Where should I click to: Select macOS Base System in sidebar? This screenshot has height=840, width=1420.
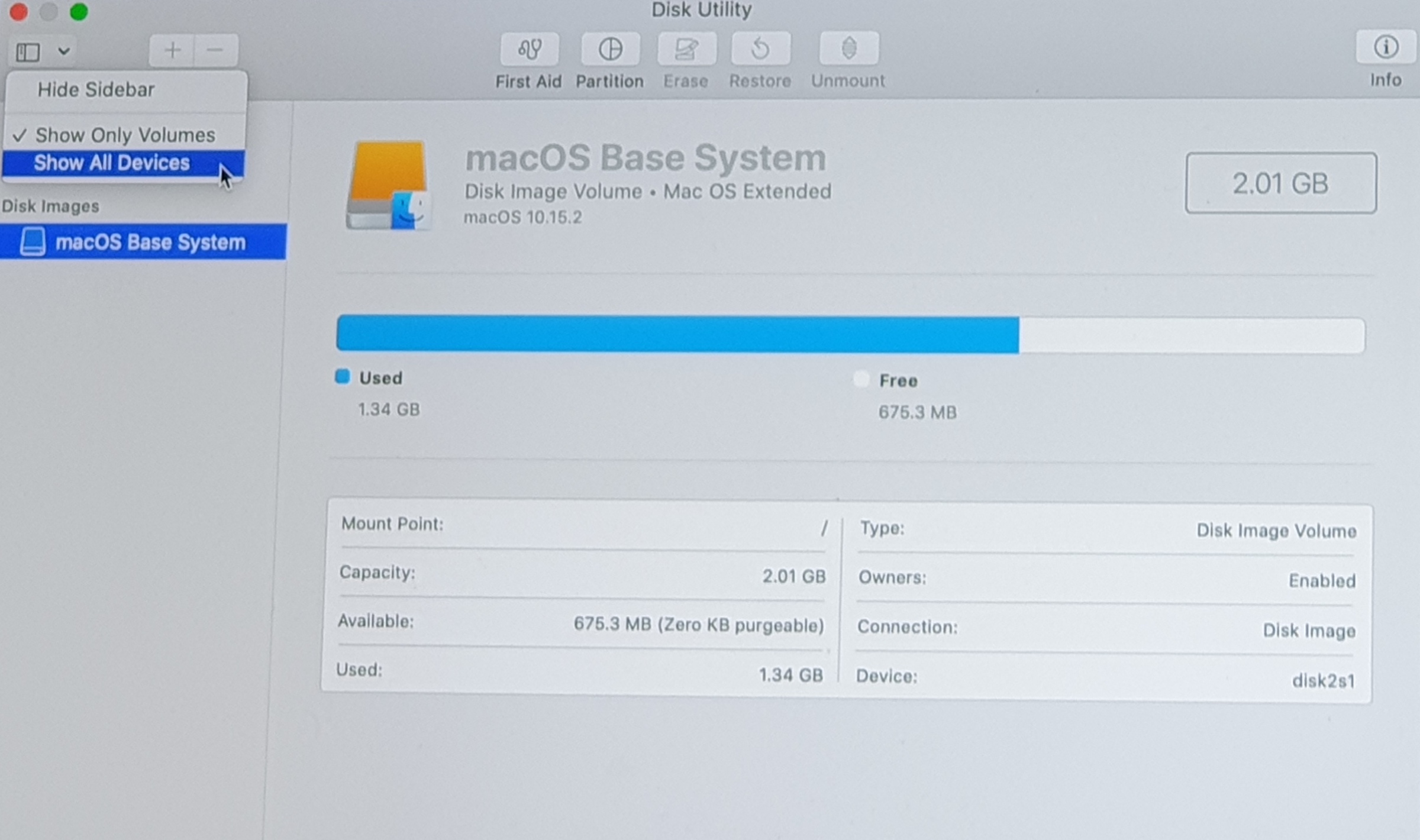(x=150, y=243)
